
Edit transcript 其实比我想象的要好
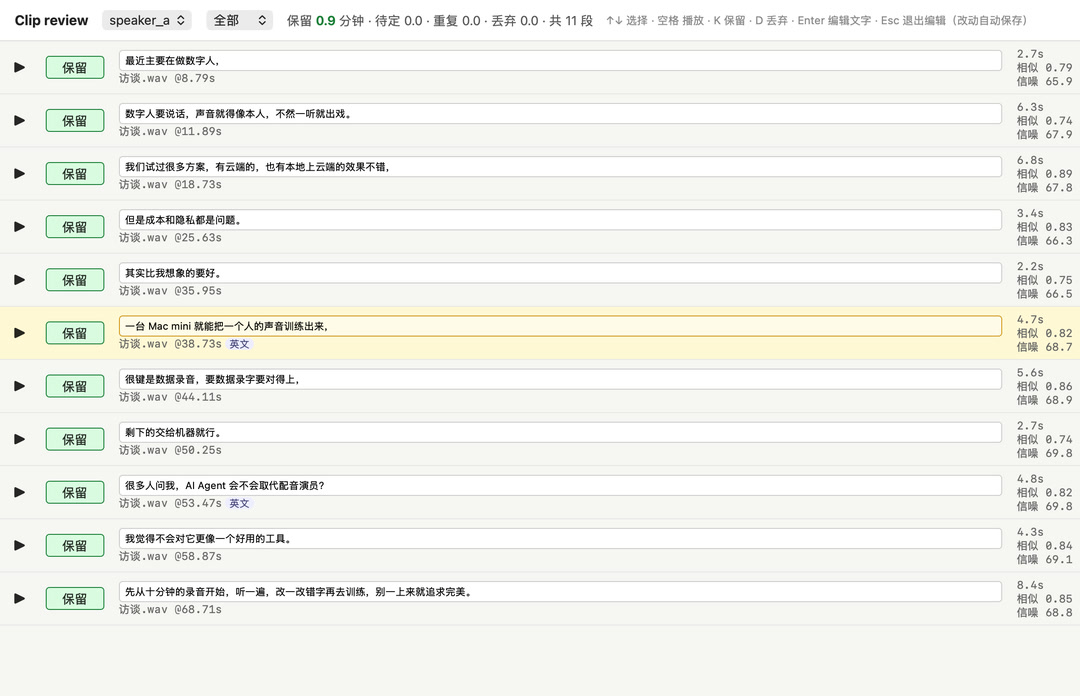pos(560,272)
